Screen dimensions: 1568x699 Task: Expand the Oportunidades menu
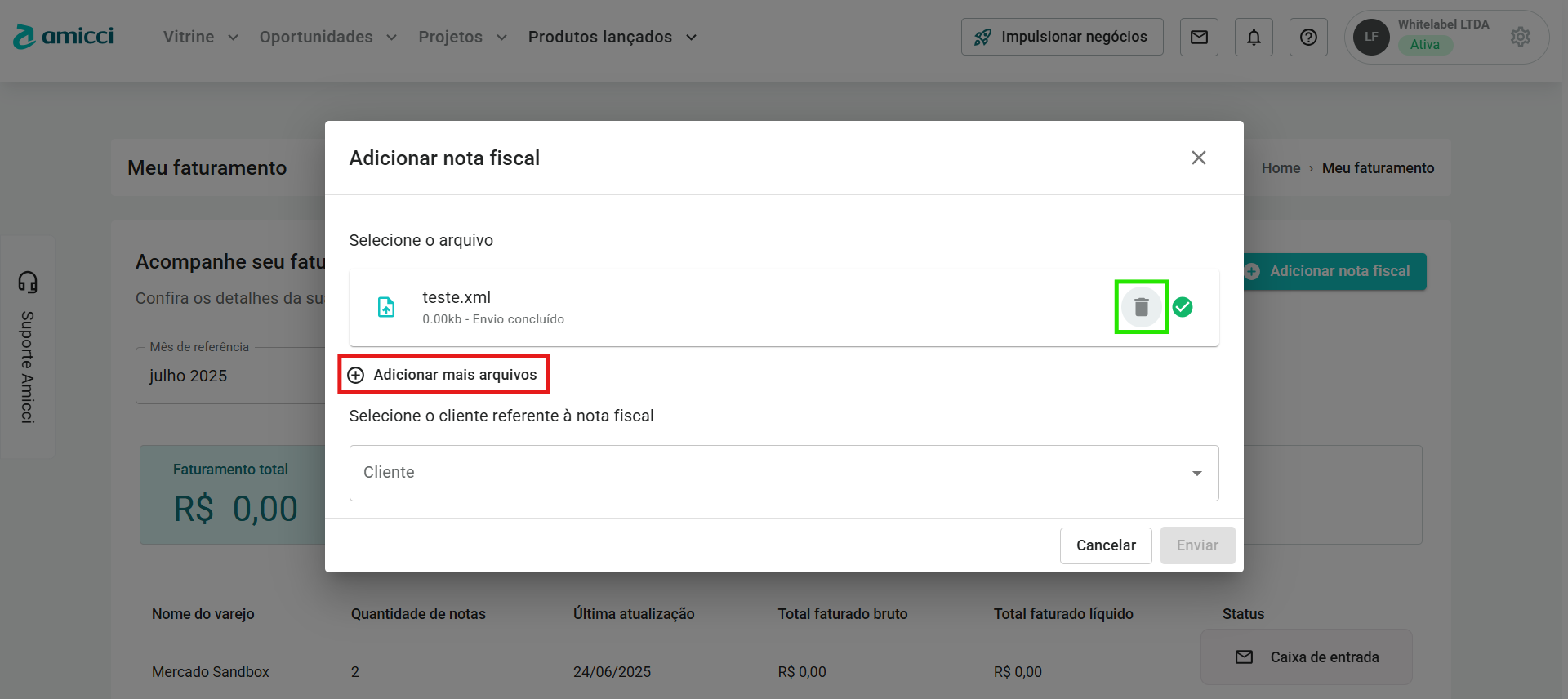[x=327, y=38]
